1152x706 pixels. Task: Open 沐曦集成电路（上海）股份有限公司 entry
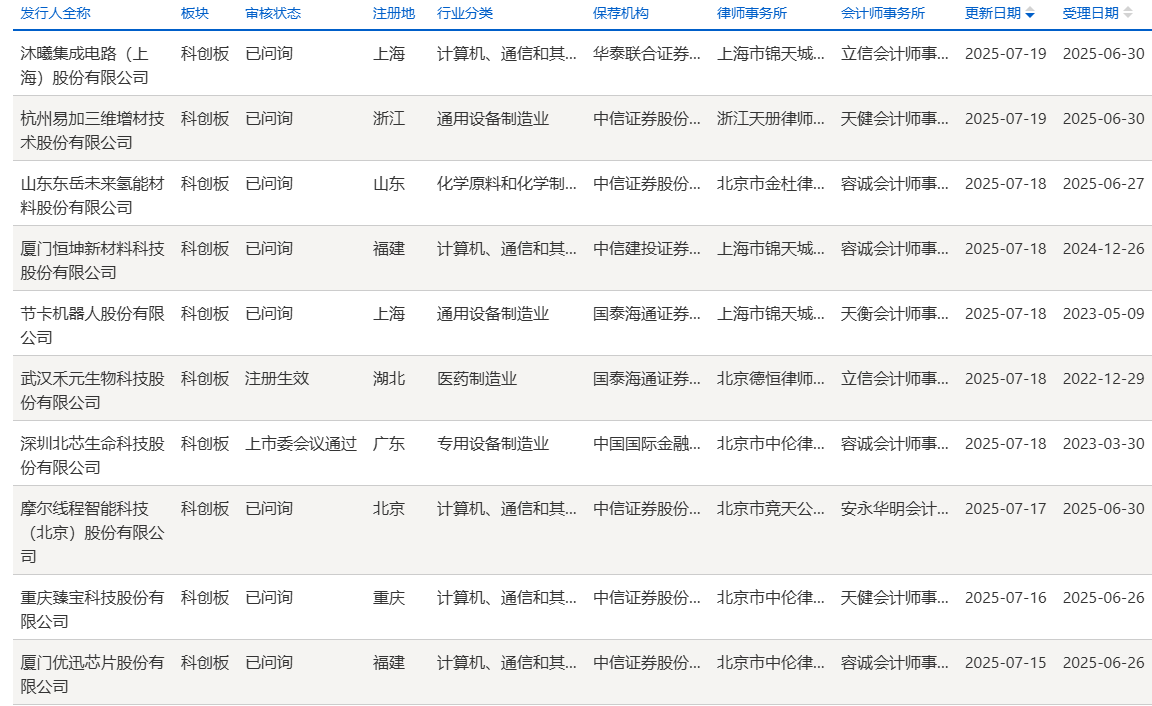[x=84, y=65]
